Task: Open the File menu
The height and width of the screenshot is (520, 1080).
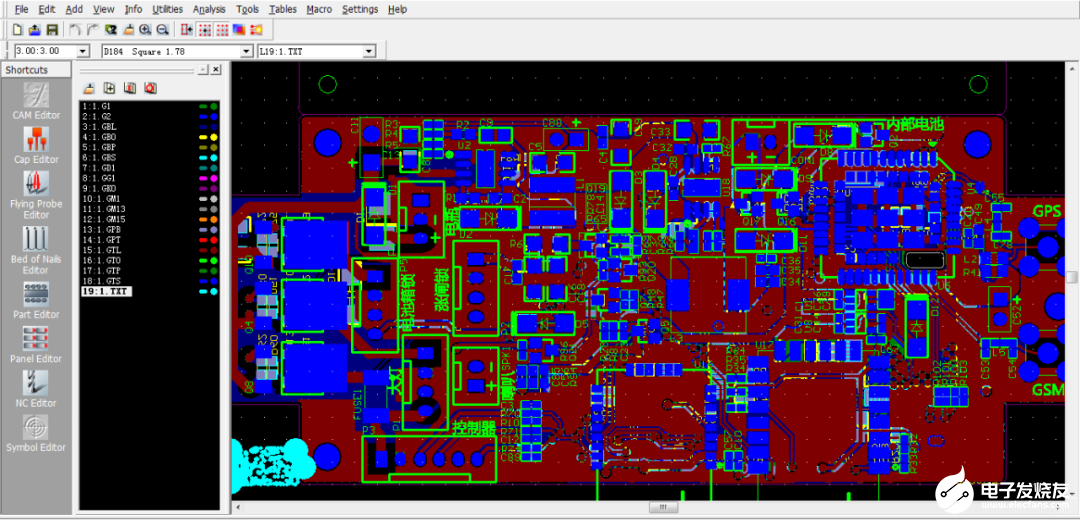Action: click(x=22, y=9)
